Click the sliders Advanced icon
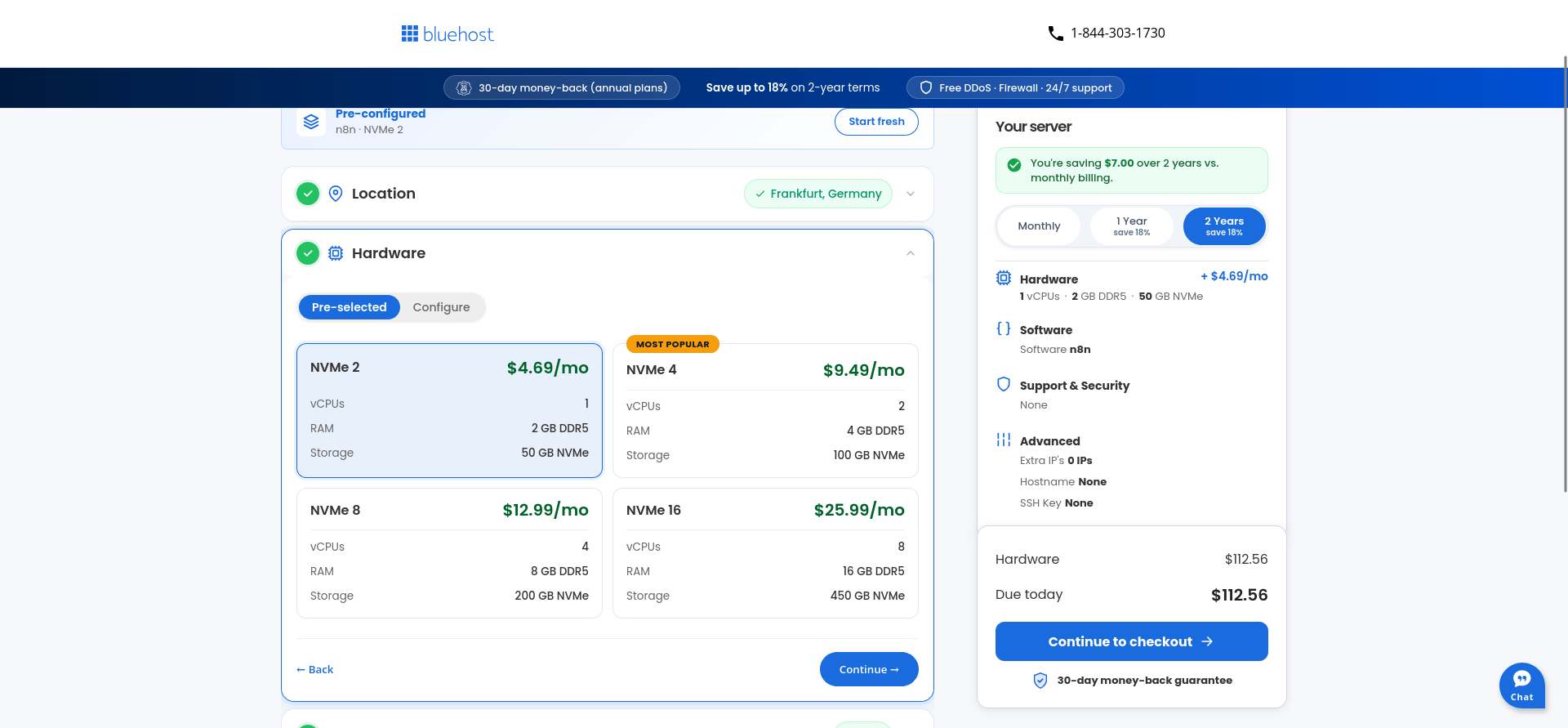 coord(1004,440)
